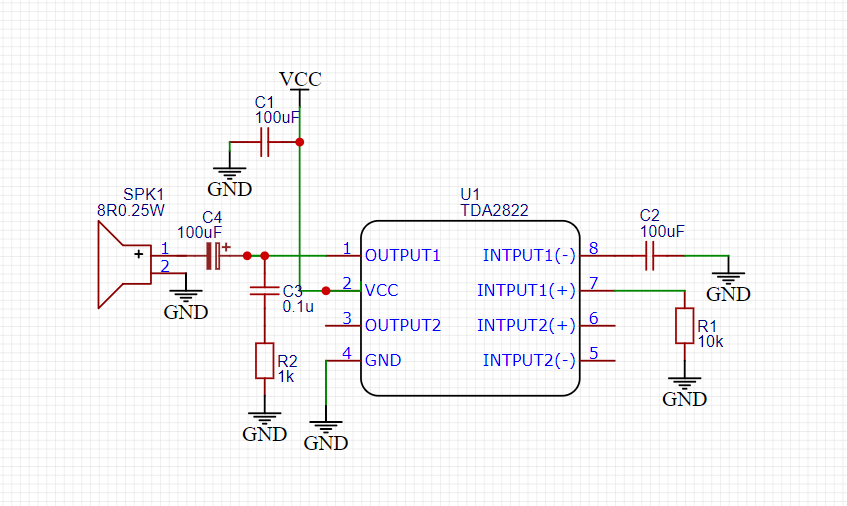
Task: Select the R1 resistor symbol
Action: (685, 326)
